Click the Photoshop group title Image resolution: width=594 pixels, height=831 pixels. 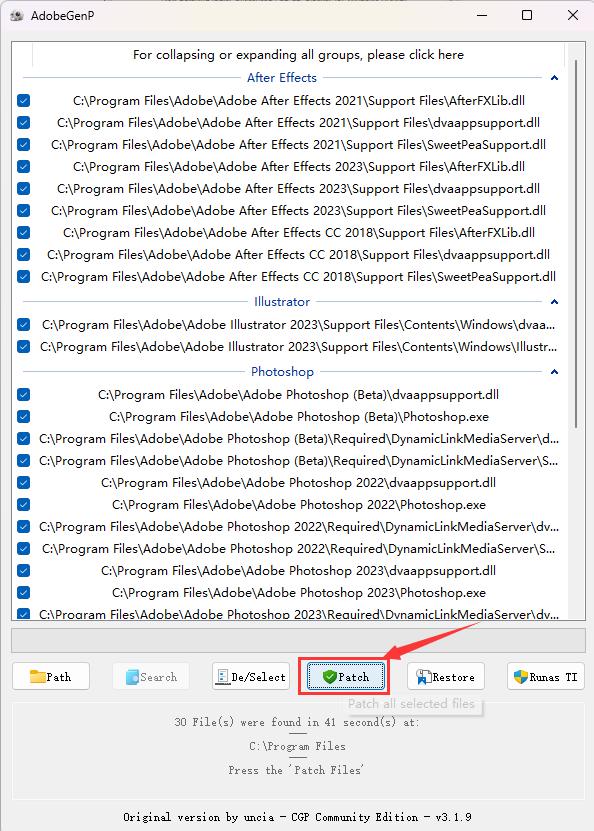282,372
